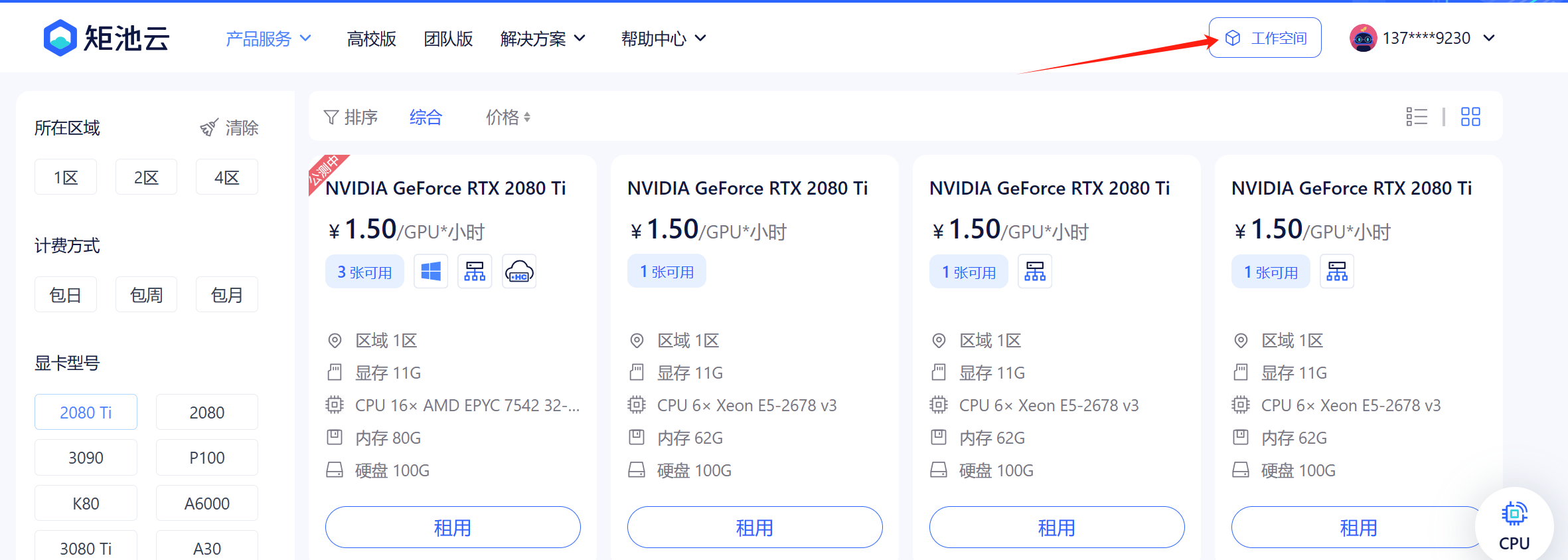This screenshot has width=1568, height=560.
Task: Select the A6000 GPU model filter
Action: click(x=206, y=503)
